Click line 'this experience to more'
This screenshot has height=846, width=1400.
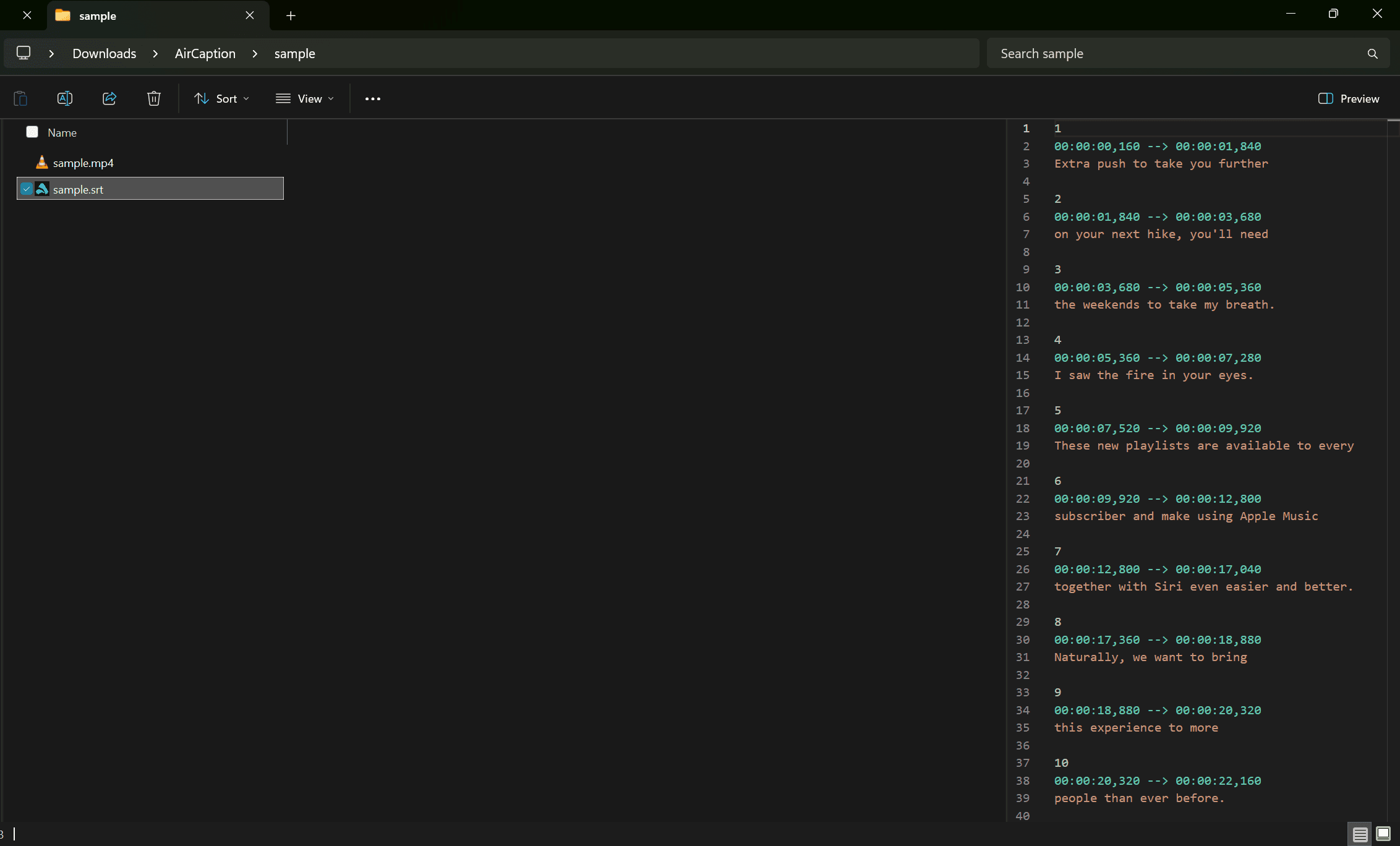pyautogui.click(x=1136, y=727)
